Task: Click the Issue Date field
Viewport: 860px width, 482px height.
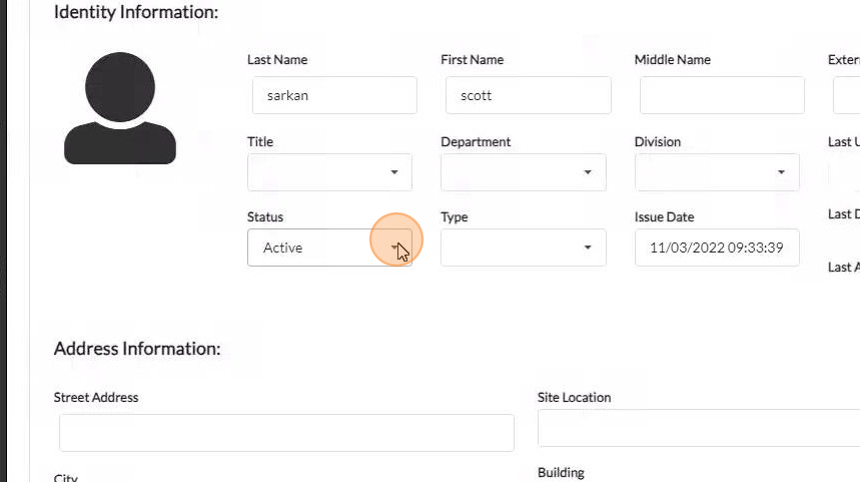Action: coord(717,248)
